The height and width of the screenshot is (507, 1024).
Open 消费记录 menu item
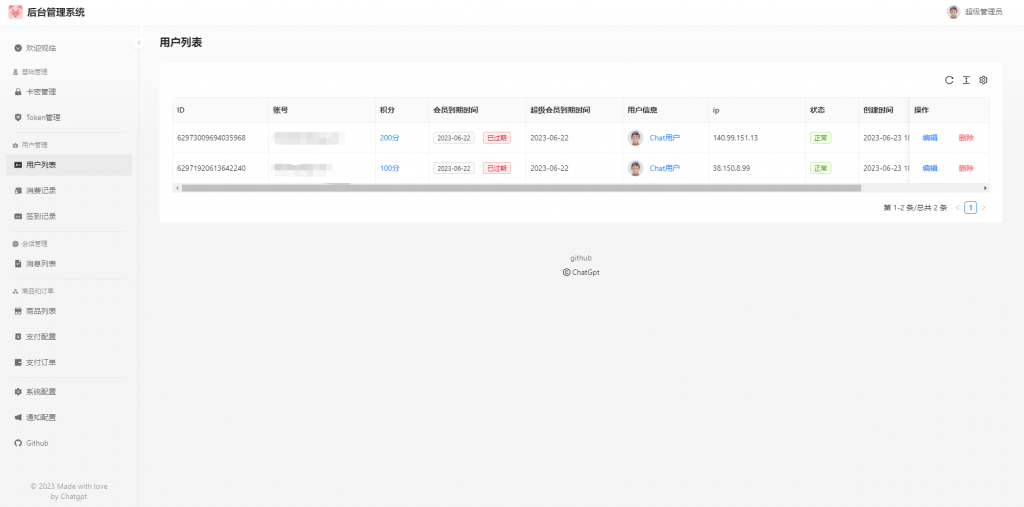[69, 191]
